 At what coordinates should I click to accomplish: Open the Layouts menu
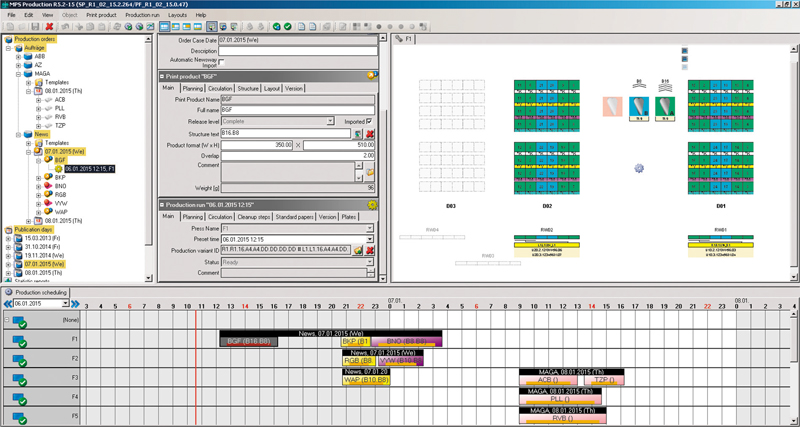177,16
